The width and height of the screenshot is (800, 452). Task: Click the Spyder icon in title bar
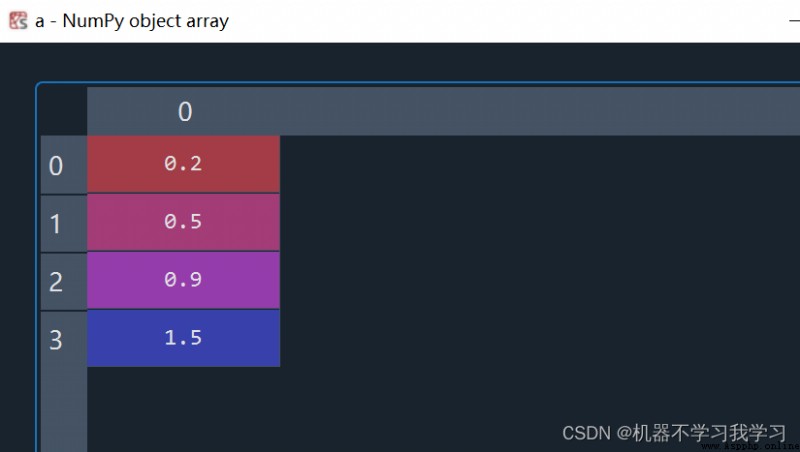coord(18,21)
